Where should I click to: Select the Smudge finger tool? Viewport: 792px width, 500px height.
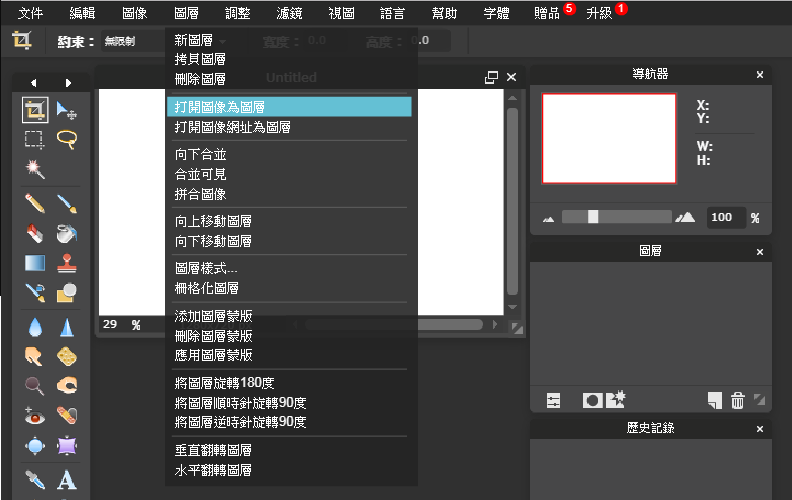pos(35,357)
